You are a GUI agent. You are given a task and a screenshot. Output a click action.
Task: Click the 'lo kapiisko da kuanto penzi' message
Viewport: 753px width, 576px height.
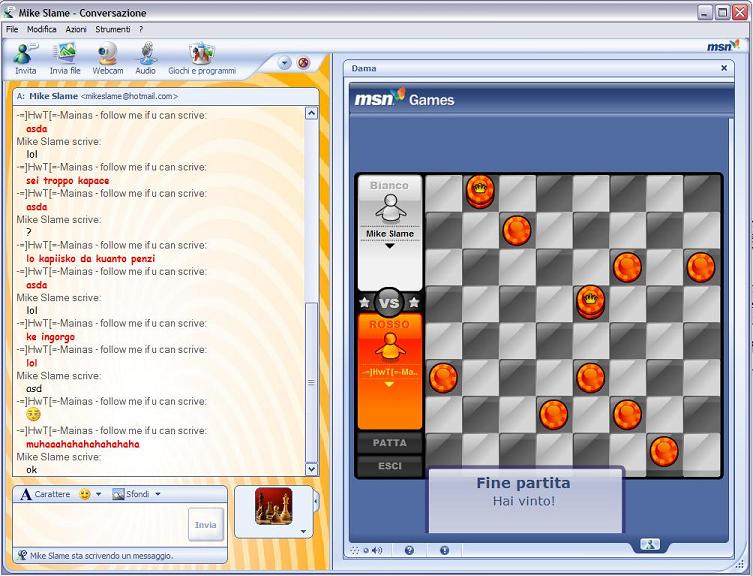click(91, 258)
